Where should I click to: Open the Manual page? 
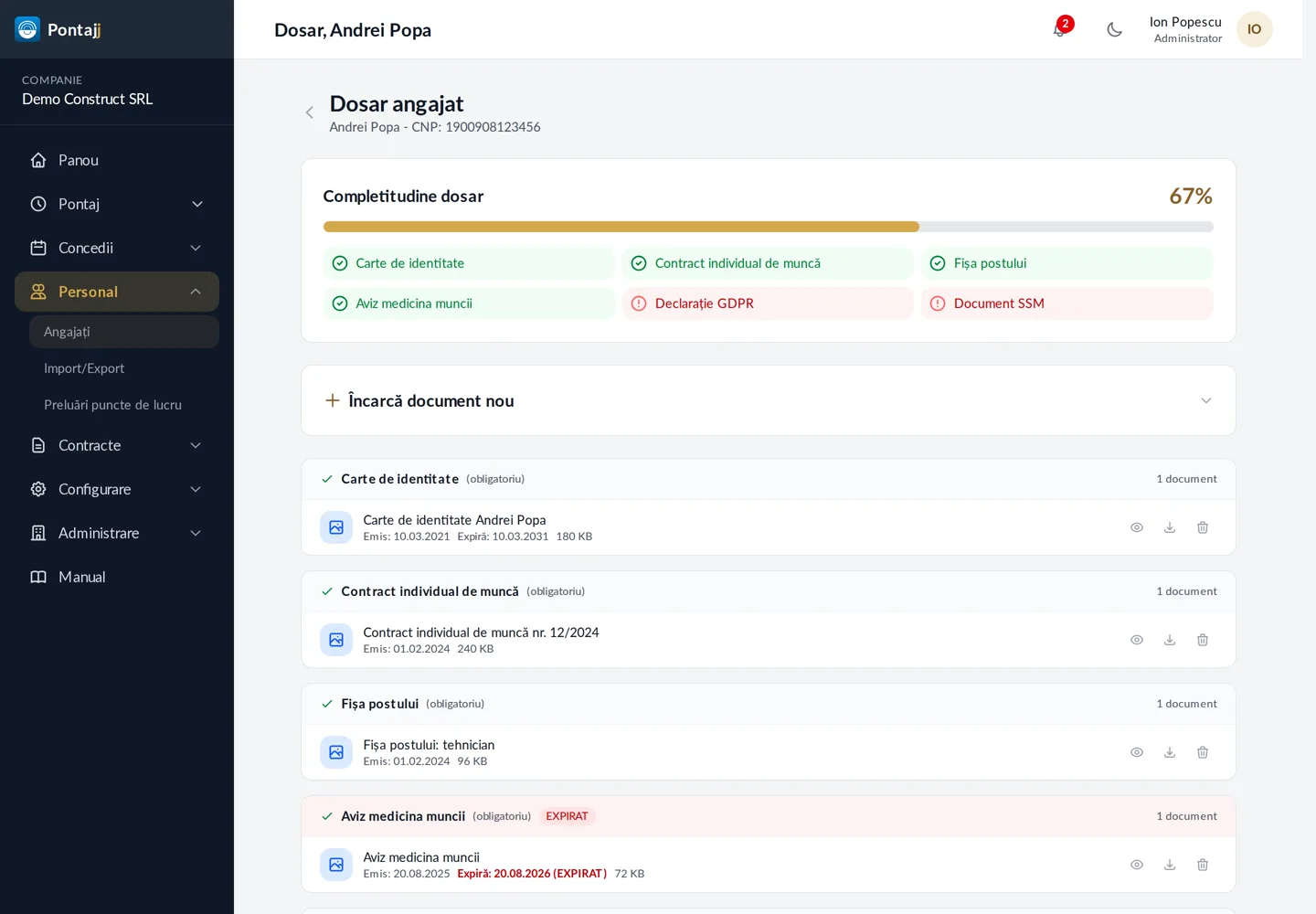point(117,577)
